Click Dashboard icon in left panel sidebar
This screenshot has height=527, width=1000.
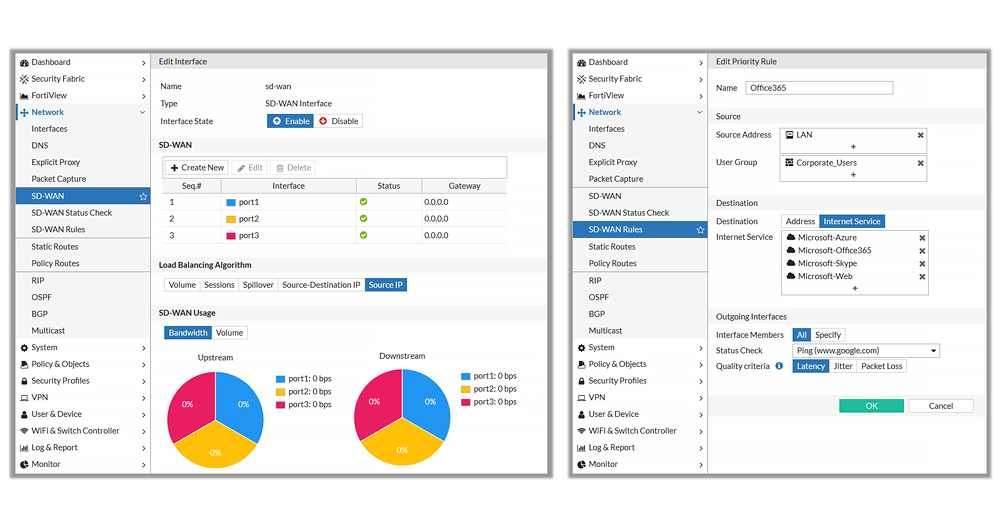click(x=24, y=63)
